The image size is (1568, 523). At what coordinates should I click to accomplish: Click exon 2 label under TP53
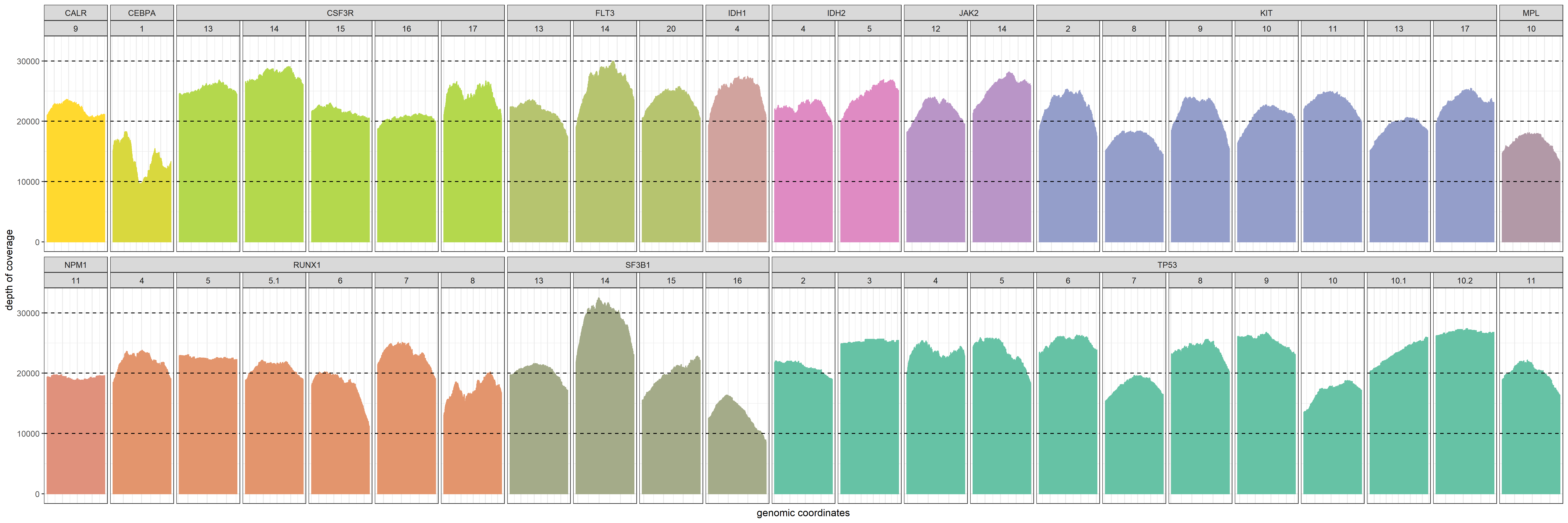803,281
